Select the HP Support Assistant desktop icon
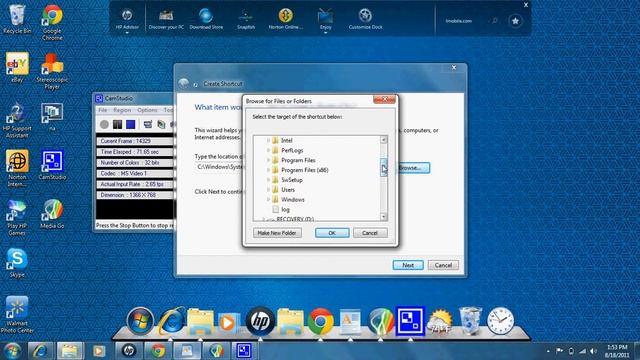640x360 pixels. [17, 120]
